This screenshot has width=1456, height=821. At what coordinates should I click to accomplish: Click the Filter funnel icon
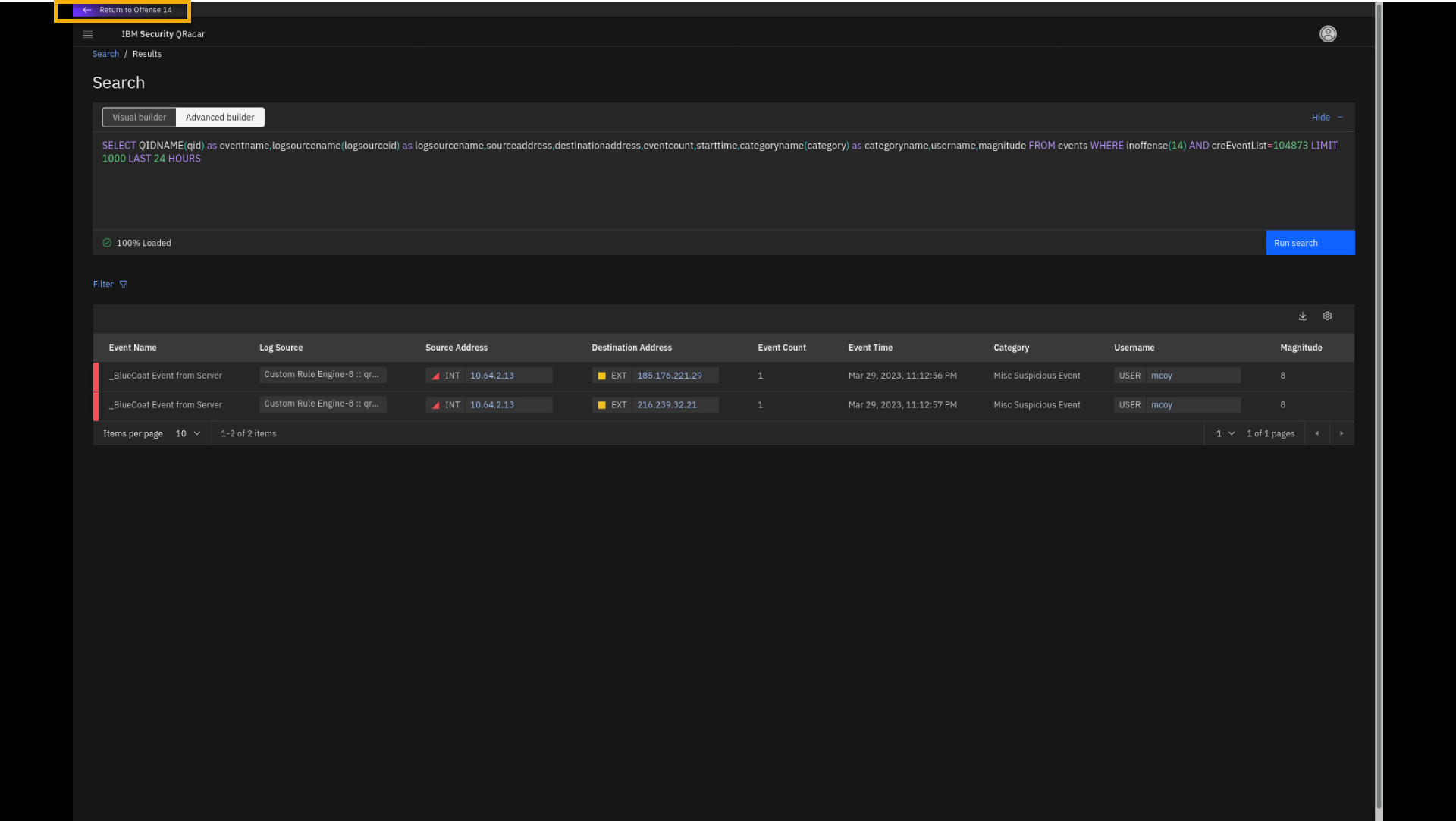point(124,285)
